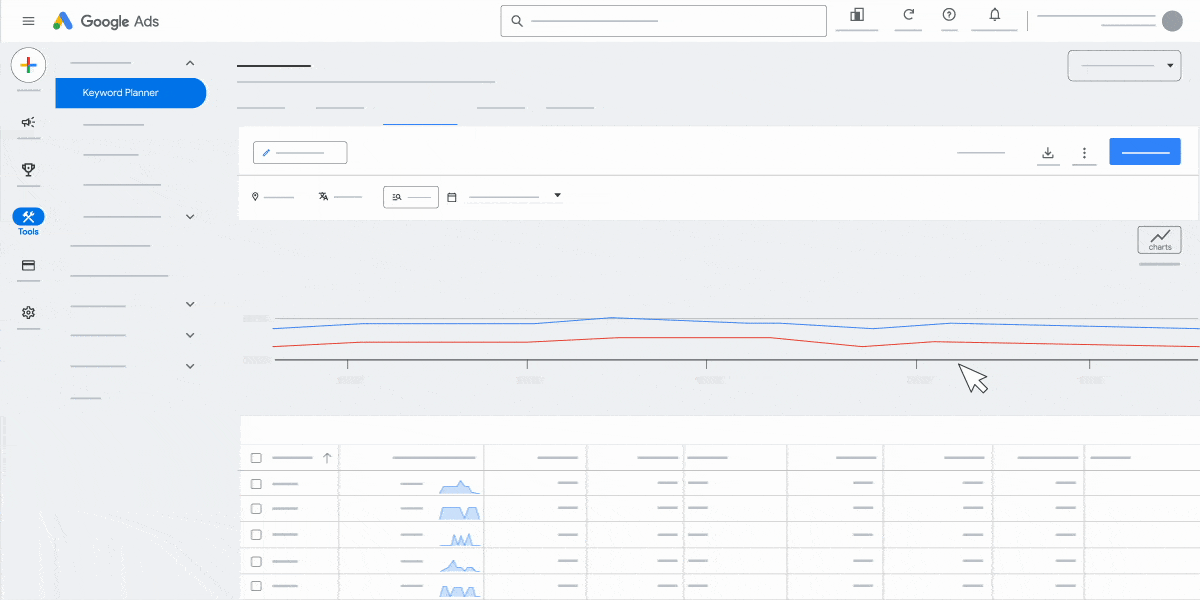Image resolution: width=1200 pixels, height=600 pixels.
Task: Collapse the top navigation section chevron
Action: click(190, 62)
